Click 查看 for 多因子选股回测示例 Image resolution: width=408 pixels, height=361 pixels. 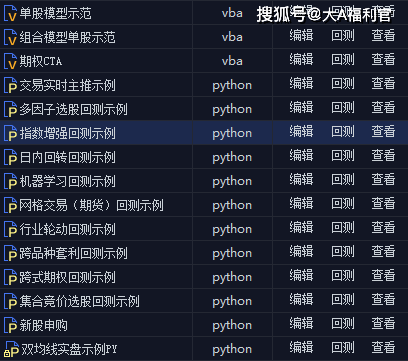click(383, 107)
